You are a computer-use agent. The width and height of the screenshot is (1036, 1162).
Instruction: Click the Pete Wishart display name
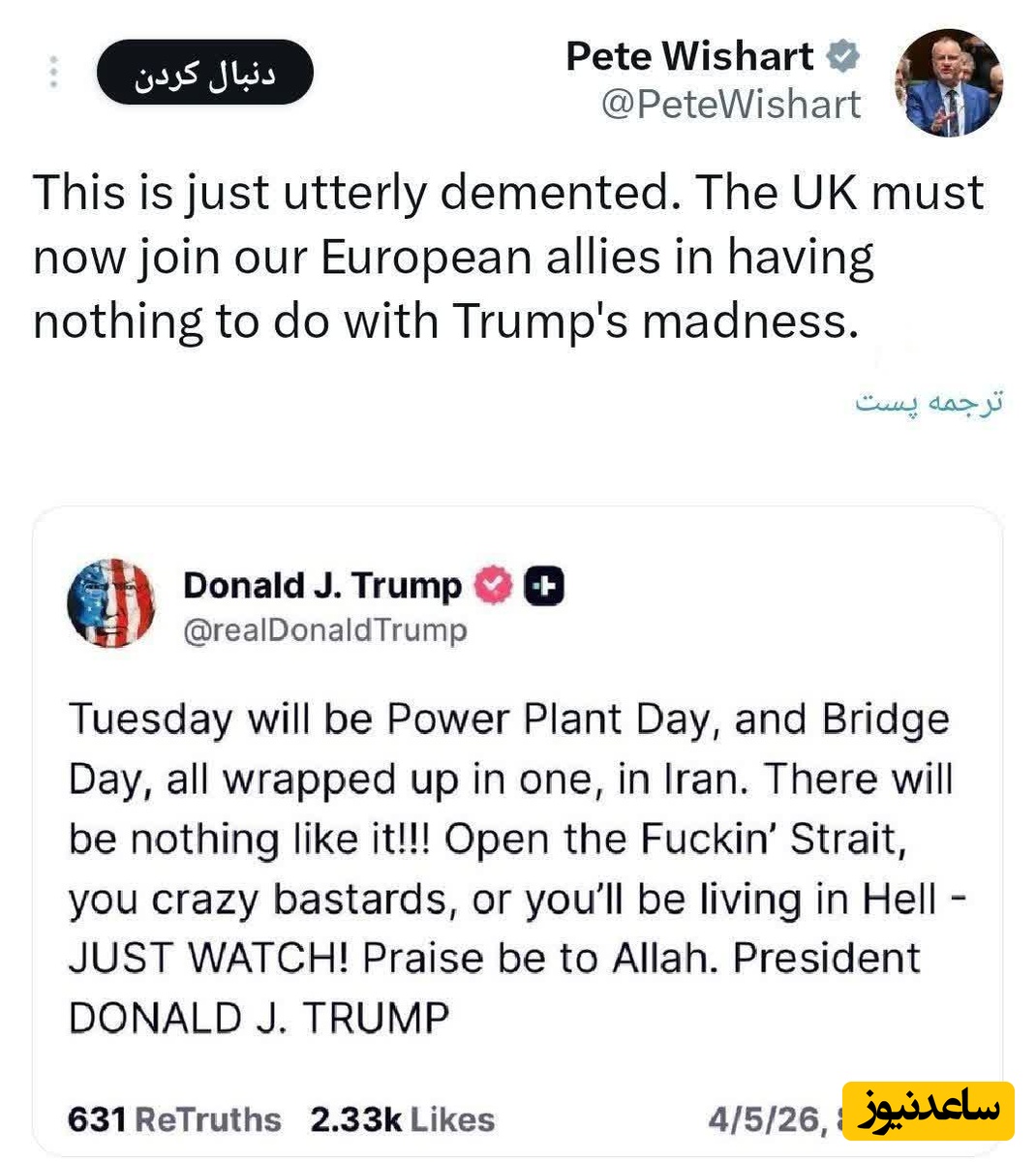pos(689,56)
